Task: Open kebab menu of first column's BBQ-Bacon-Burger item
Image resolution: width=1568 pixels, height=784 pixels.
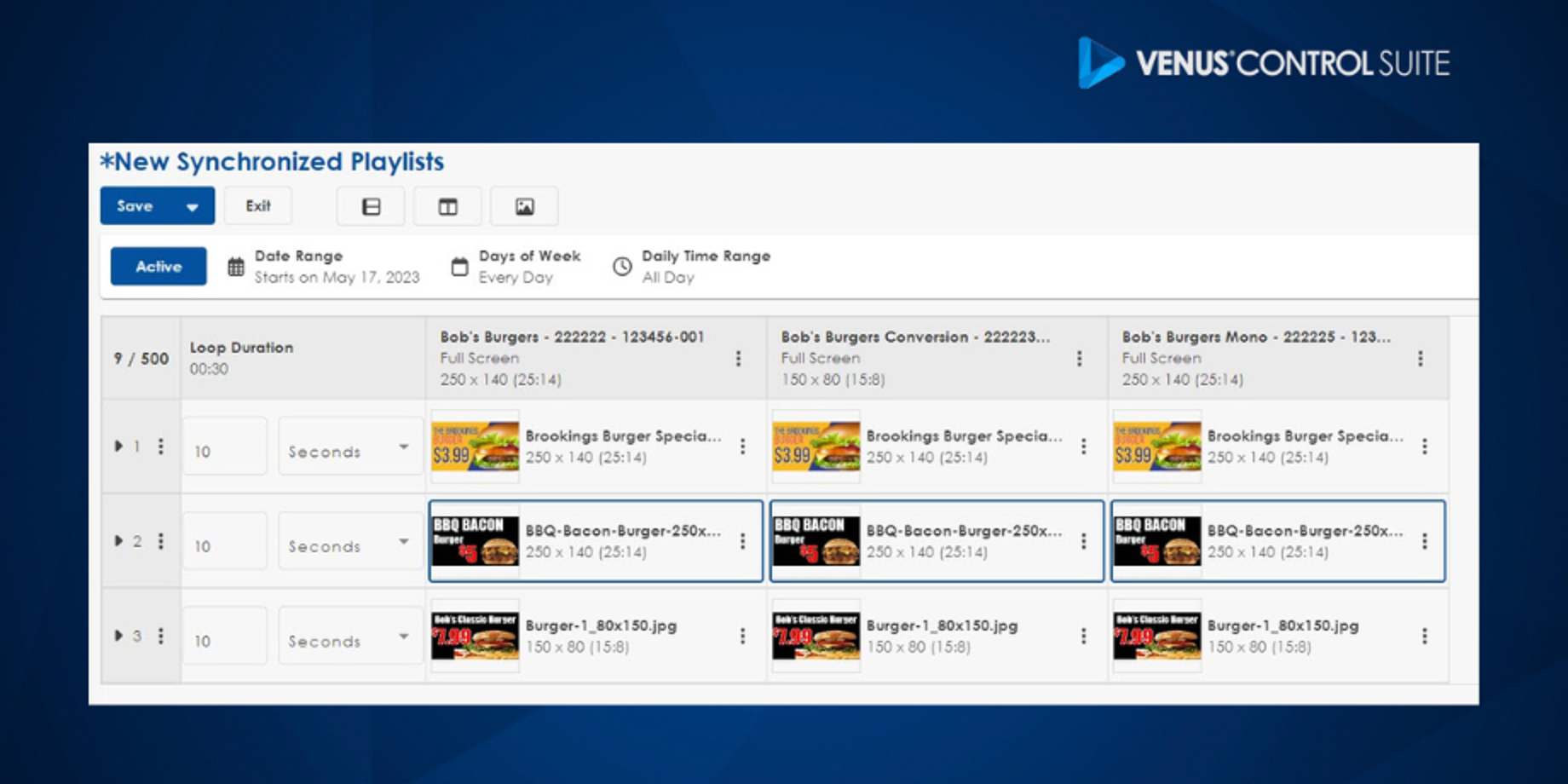Action: click(x=742, y=541)
